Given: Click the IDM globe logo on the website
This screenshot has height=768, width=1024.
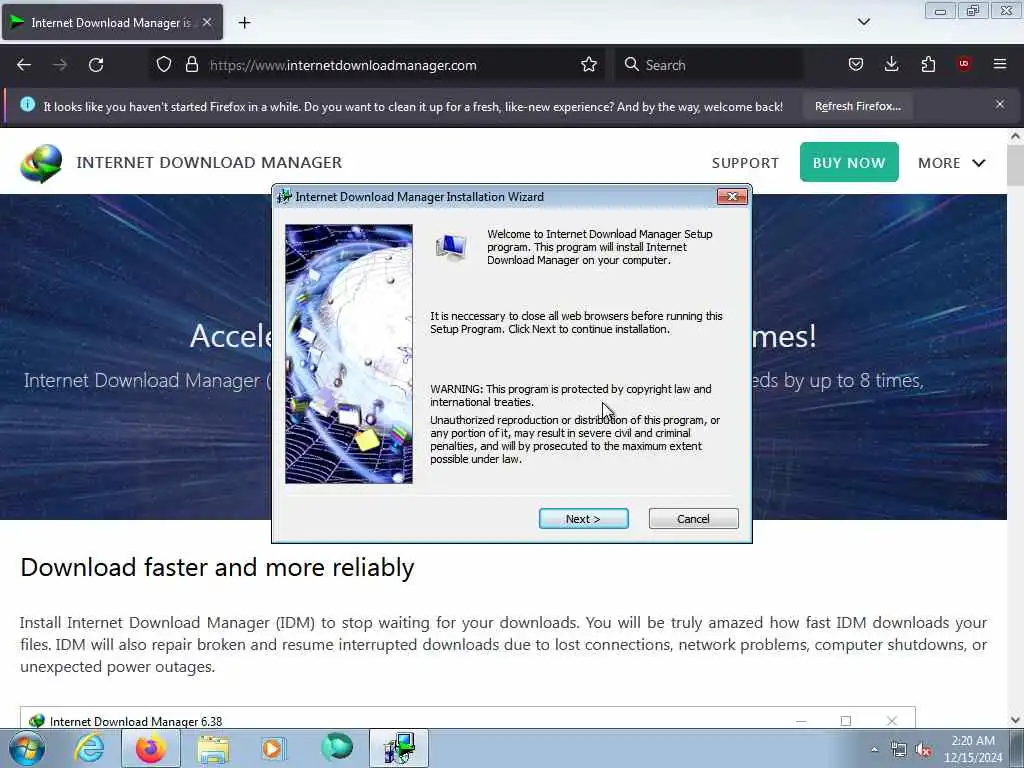Looking at the screenshot, I should [x=41, y=163].
